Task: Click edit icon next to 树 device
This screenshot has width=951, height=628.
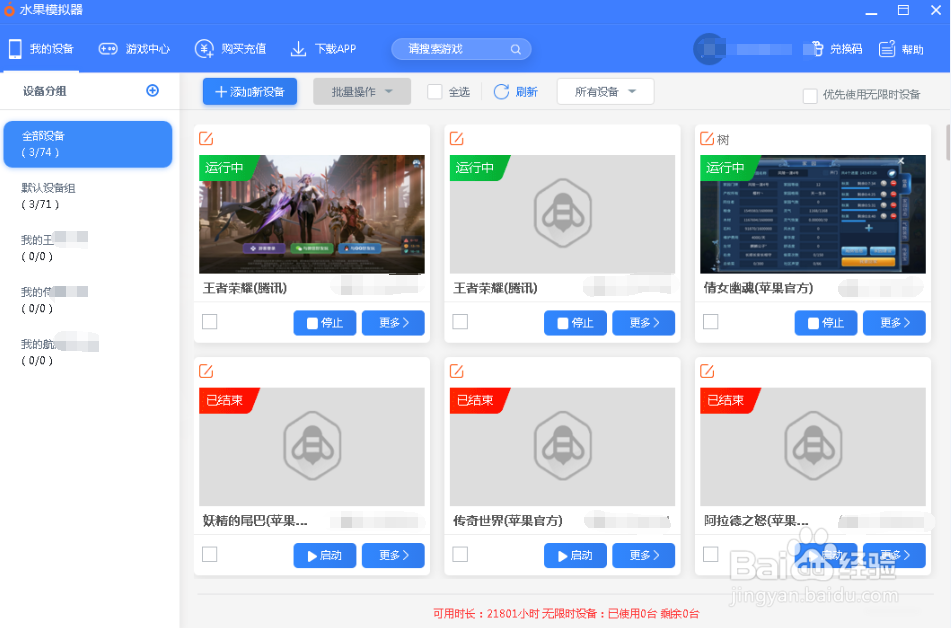Action: click(x=707, y=138)
